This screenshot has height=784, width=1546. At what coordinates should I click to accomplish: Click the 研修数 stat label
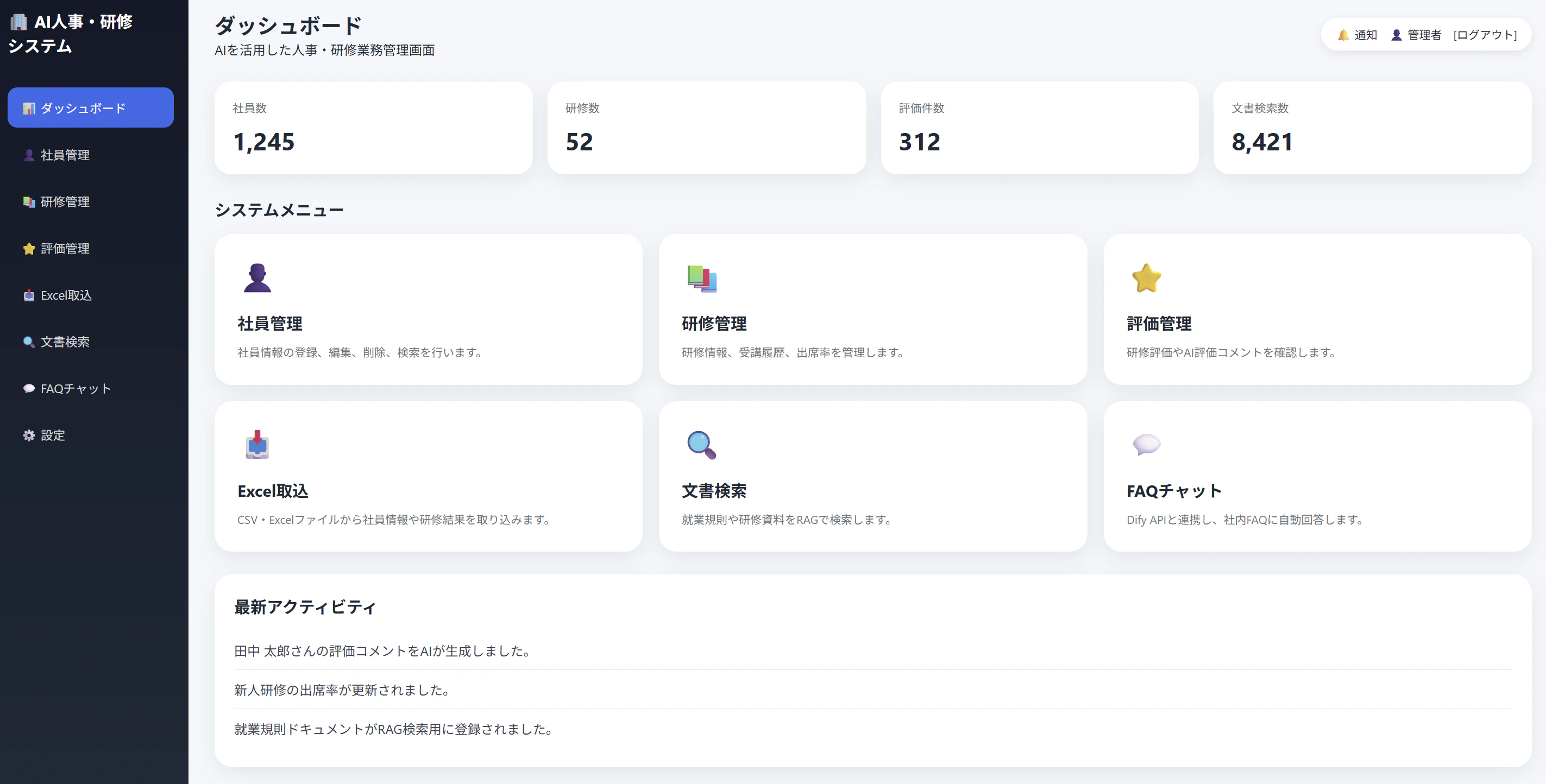[583, 109]
